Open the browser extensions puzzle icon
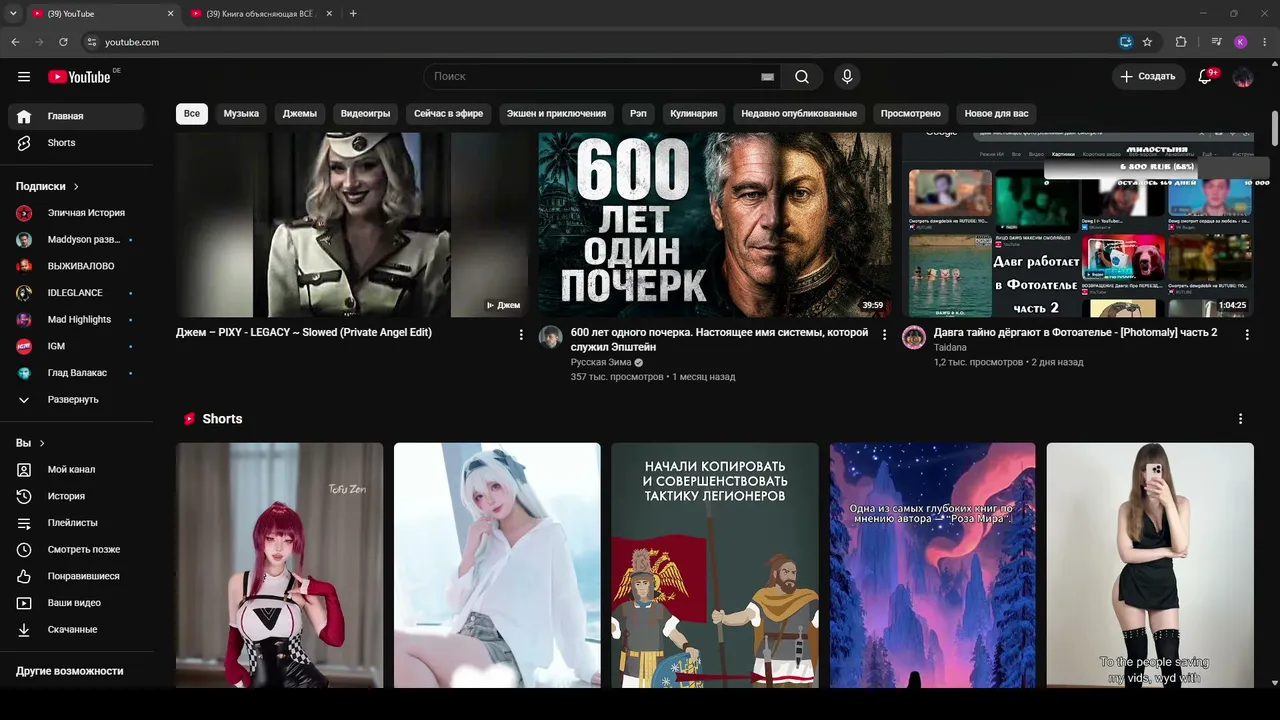This screenshot has width=1280, height=720. [x=1181, y=42]
